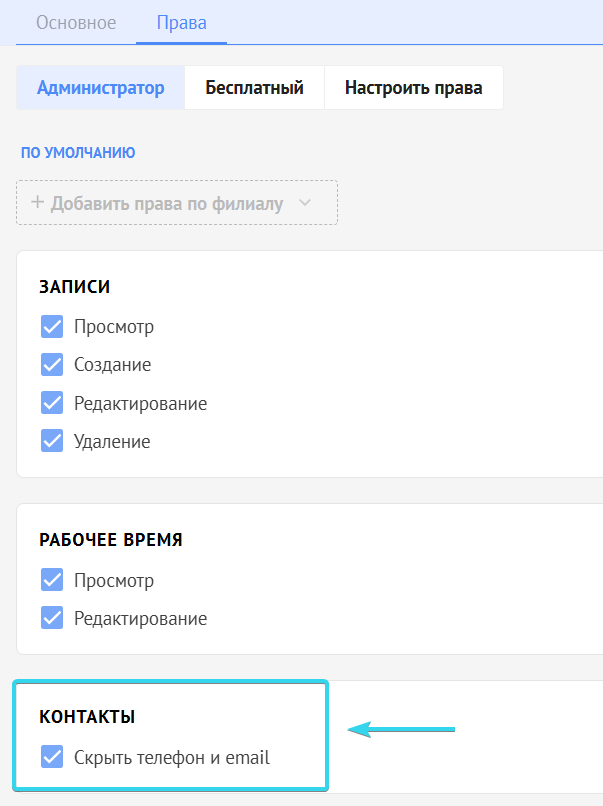This screenshot has height=806, width=603.
Task: Click the КОНТАКТЫ section heading
Action: (87, 717)
